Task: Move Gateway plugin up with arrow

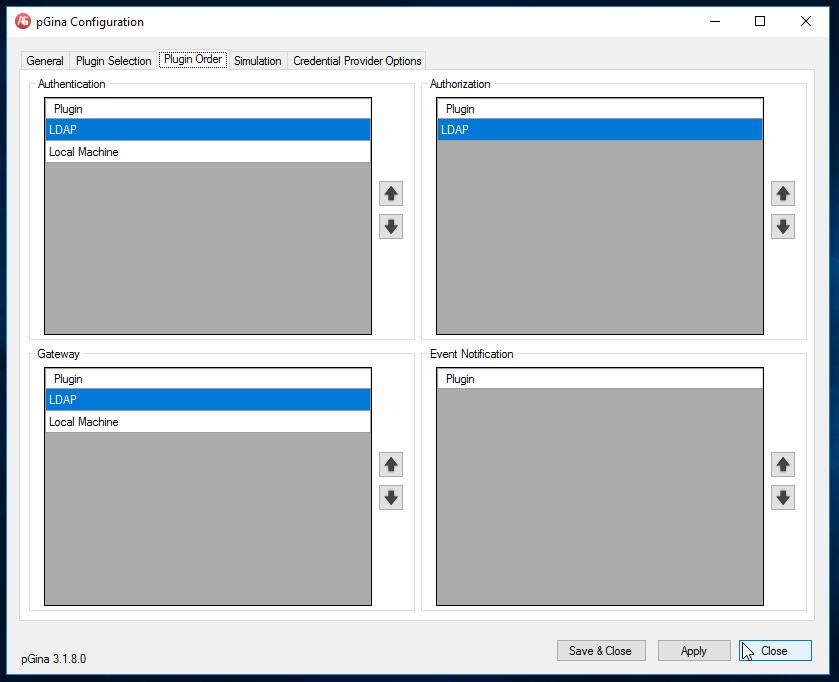Action: point(391,464)
